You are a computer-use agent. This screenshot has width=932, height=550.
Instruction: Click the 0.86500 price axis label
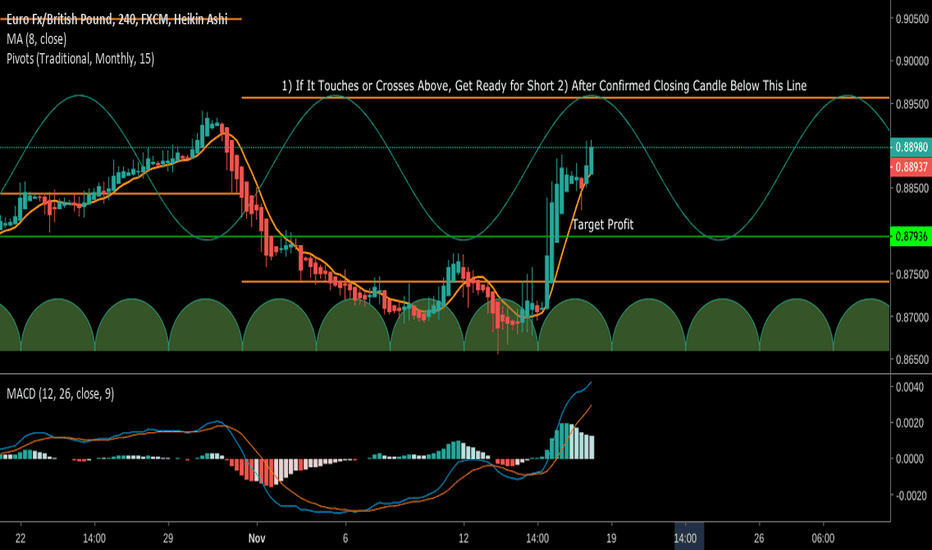click(x=912, y=360)
